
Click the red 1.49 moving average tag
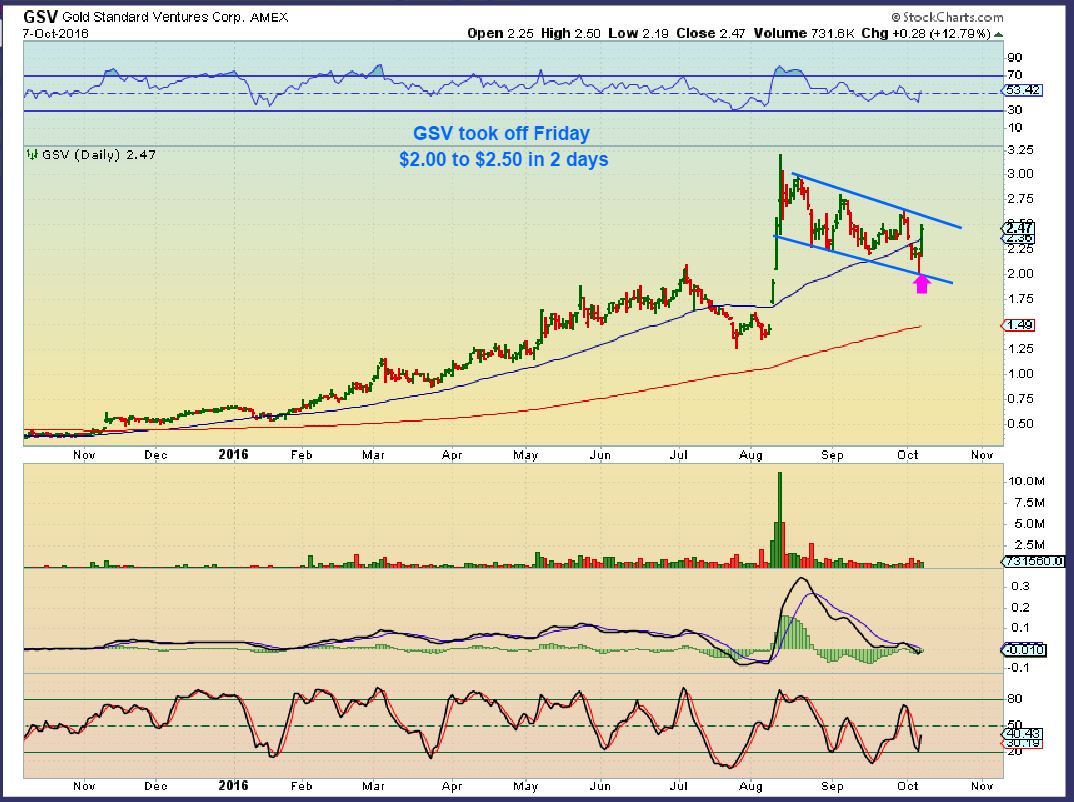(x=1020, y=325)
